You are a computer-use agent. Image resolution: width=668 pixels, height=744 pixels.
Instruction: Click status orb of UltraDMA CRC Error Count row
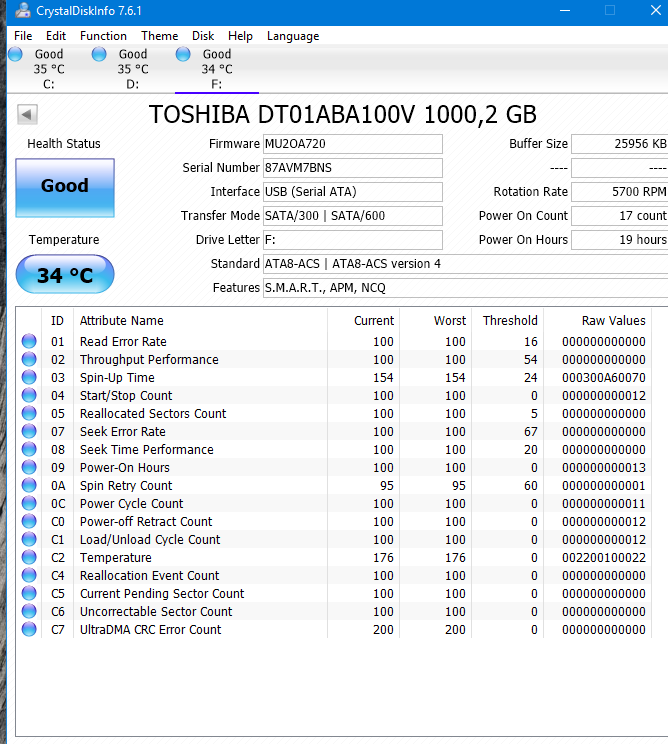(29, 630)
